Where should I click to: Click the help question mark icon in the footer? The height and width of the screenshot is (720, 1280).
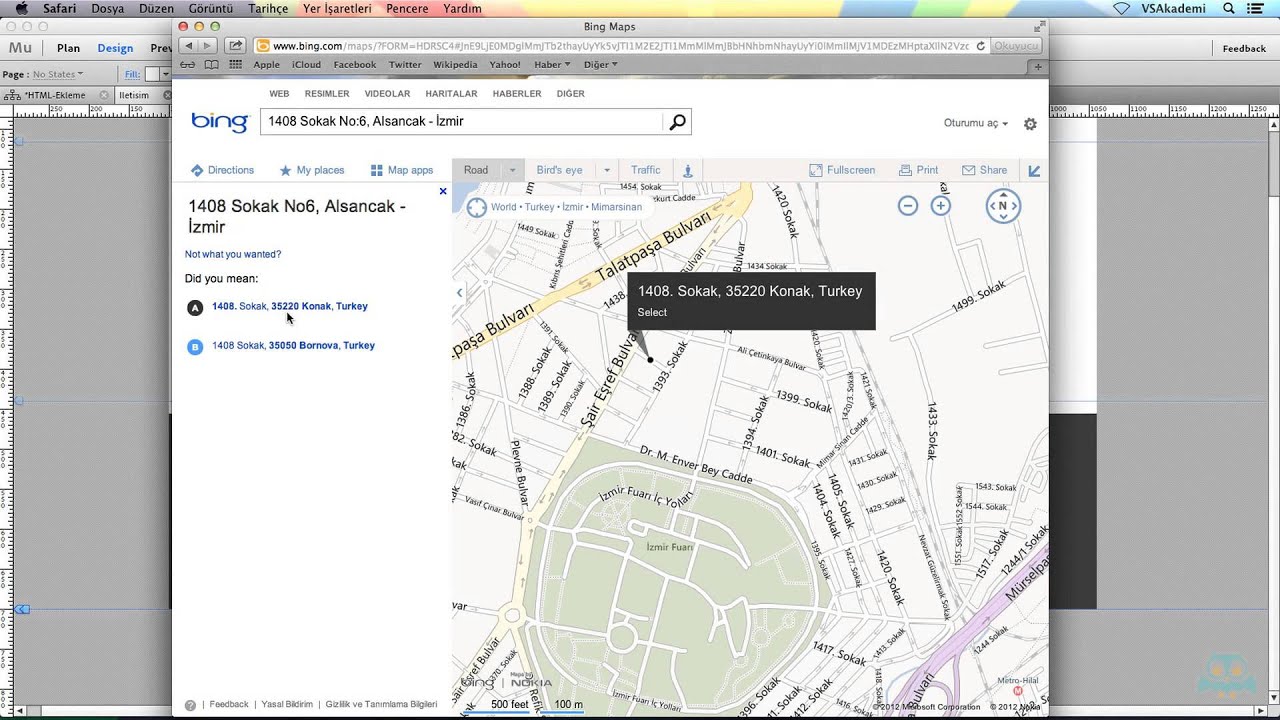(x=190, y=705)
